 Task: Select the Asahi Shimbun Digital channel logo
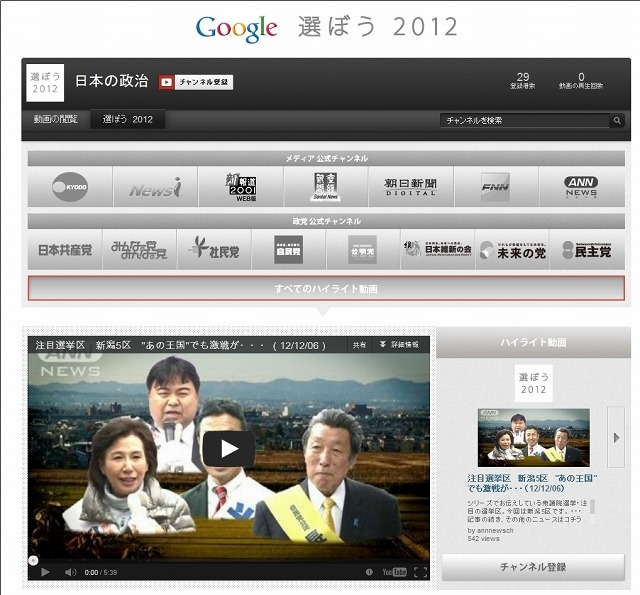[x=410, y=187]
